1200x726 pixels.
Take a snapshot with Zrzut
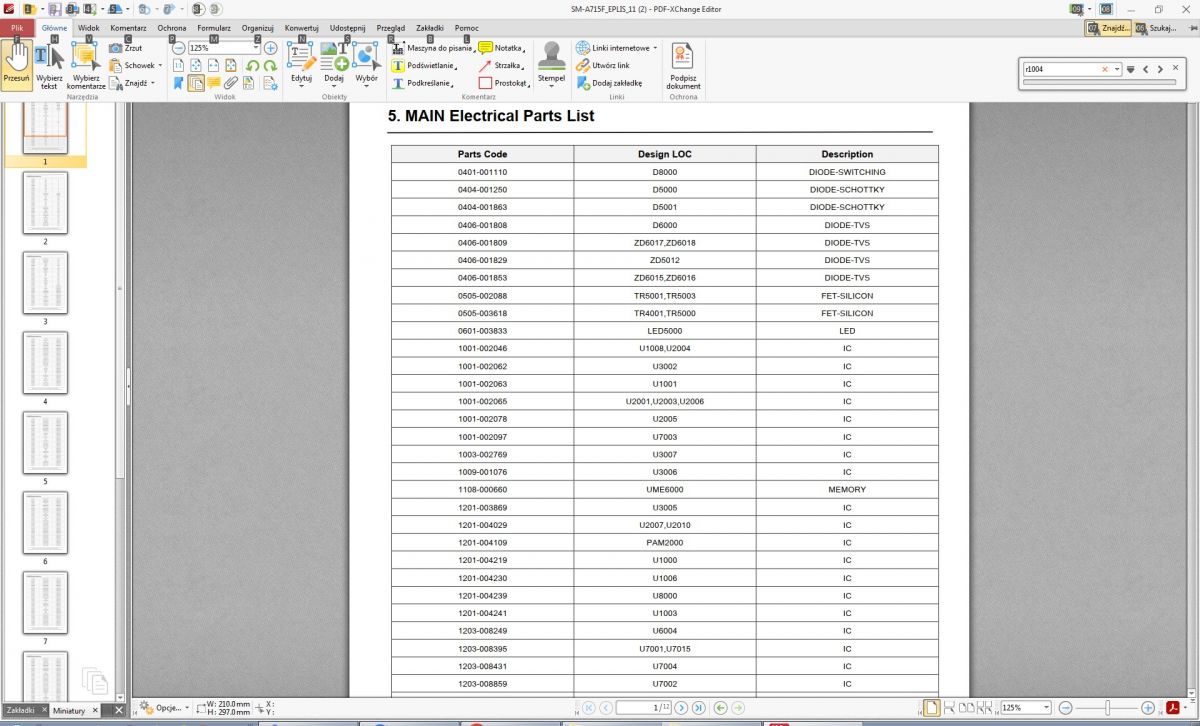(x=126, y=48)
